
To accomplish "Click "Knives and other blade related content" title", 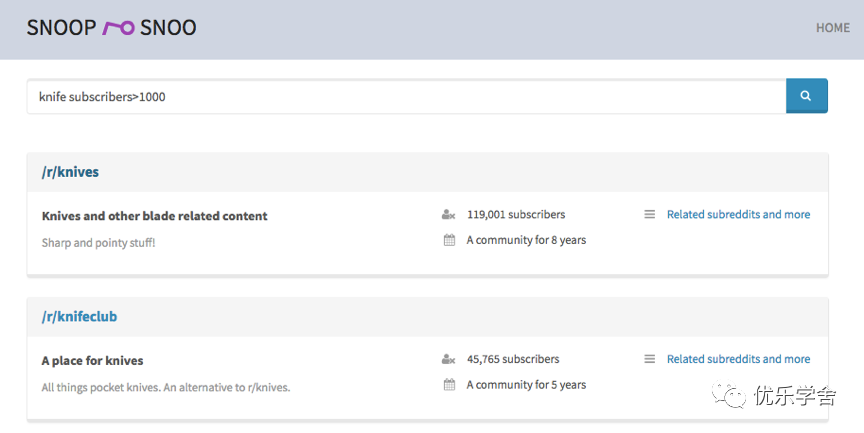I will click(x=154, y=216).
